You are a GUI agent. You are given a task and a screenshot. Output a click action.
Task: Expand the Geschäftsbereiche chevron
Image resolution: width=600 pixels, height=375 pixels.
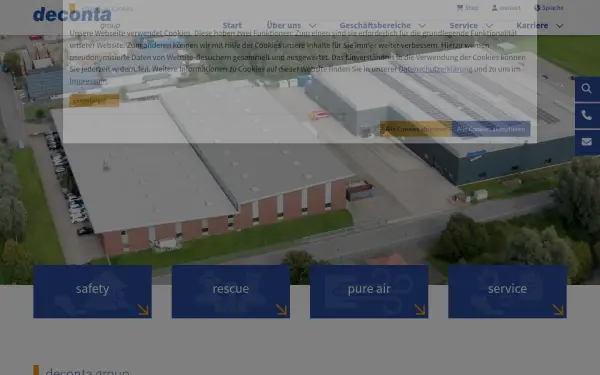click(x=422, y=26)
